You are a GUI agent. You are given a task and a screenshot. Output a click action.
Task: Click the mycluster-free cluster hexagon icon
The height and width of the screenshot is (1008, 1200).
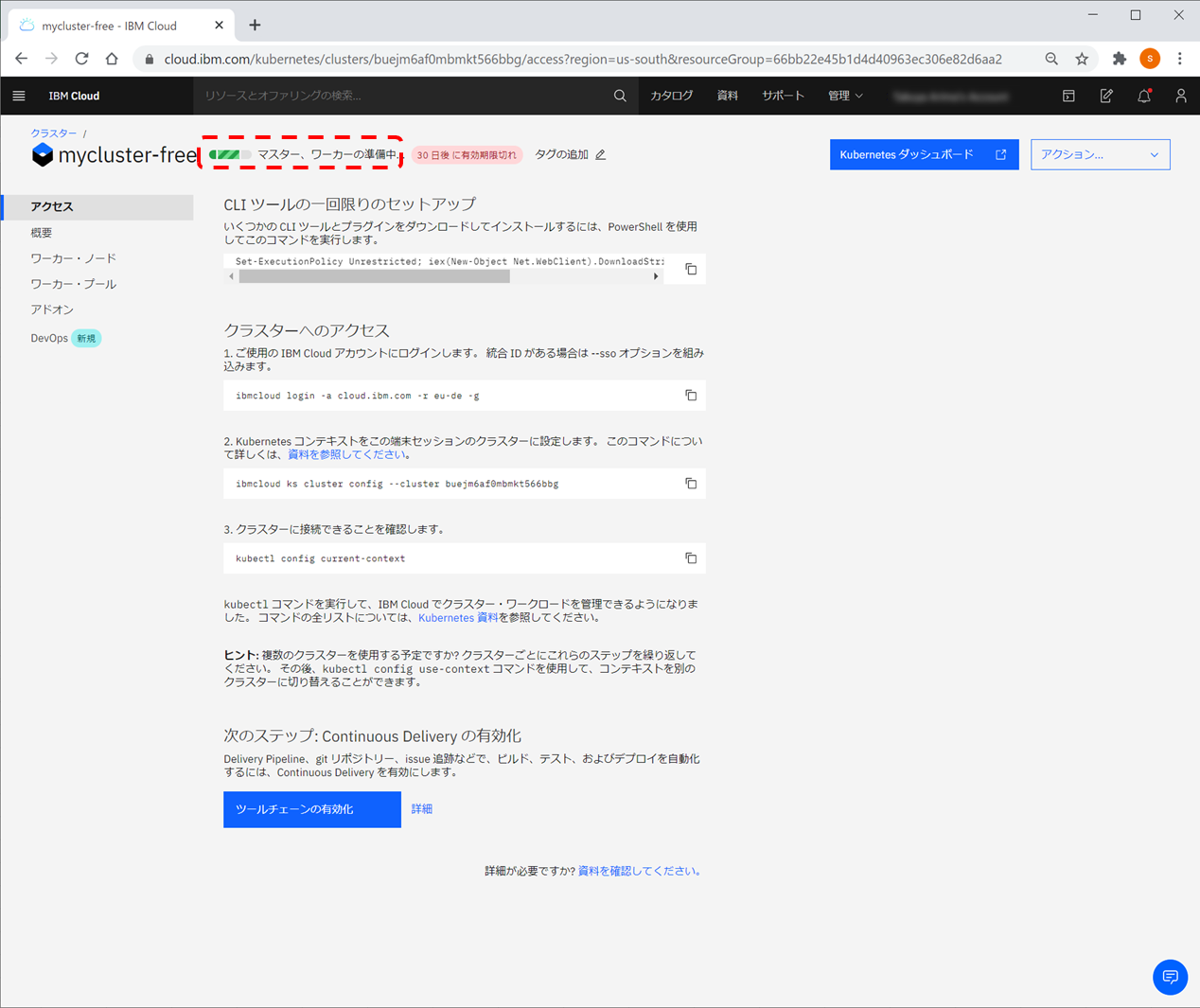click(x=43, y=155)
